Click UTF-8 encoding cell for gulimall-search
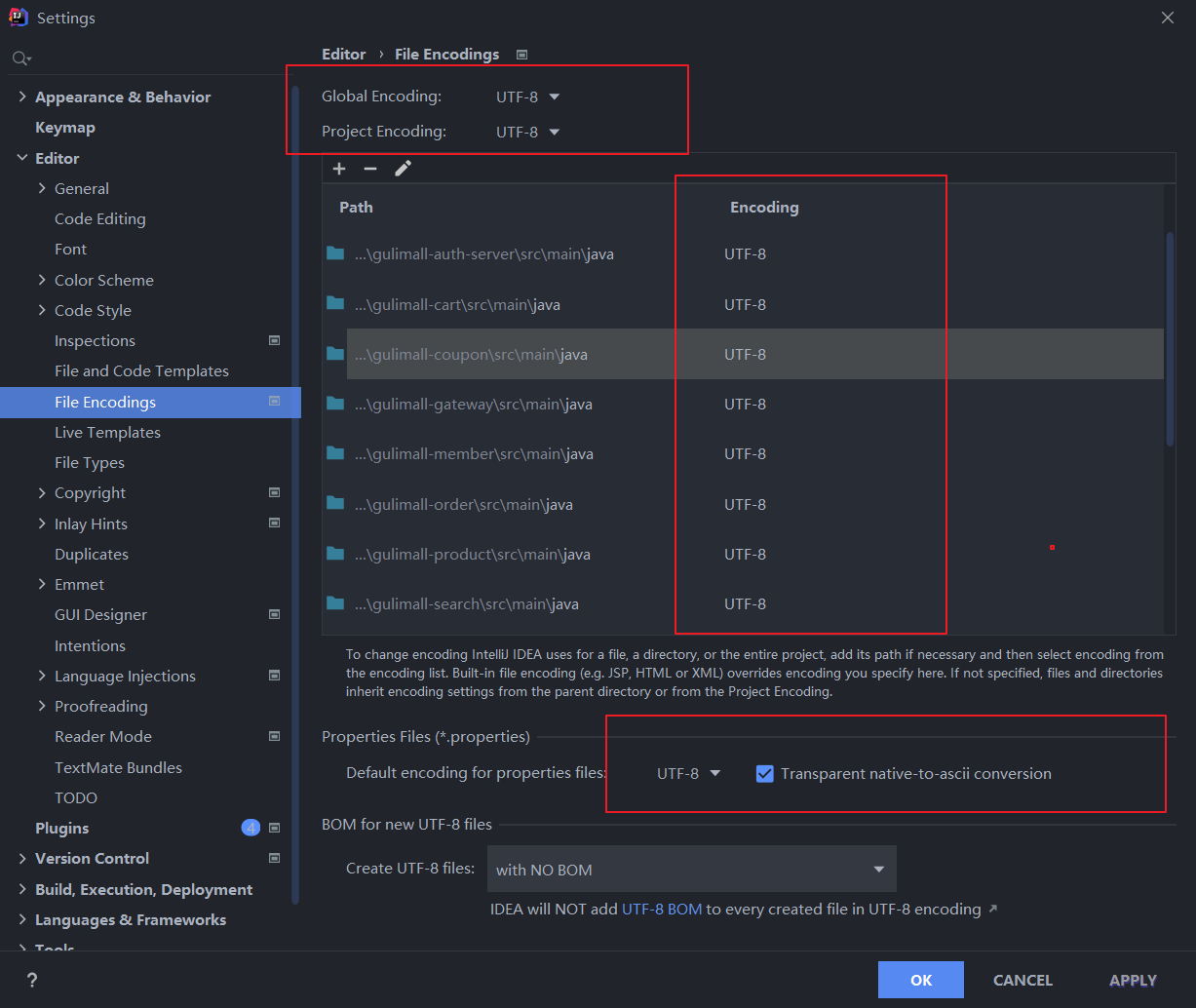 tap(745, 603)
